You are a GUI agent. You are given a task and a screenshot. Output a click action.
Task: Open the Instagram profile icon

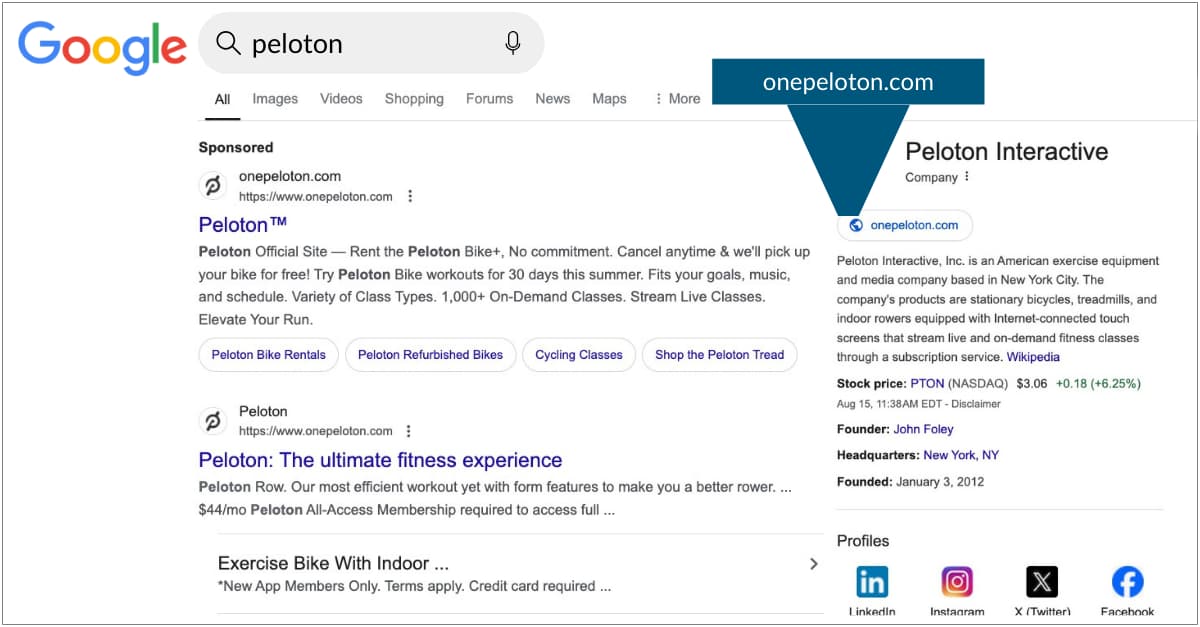pos(957,582)
